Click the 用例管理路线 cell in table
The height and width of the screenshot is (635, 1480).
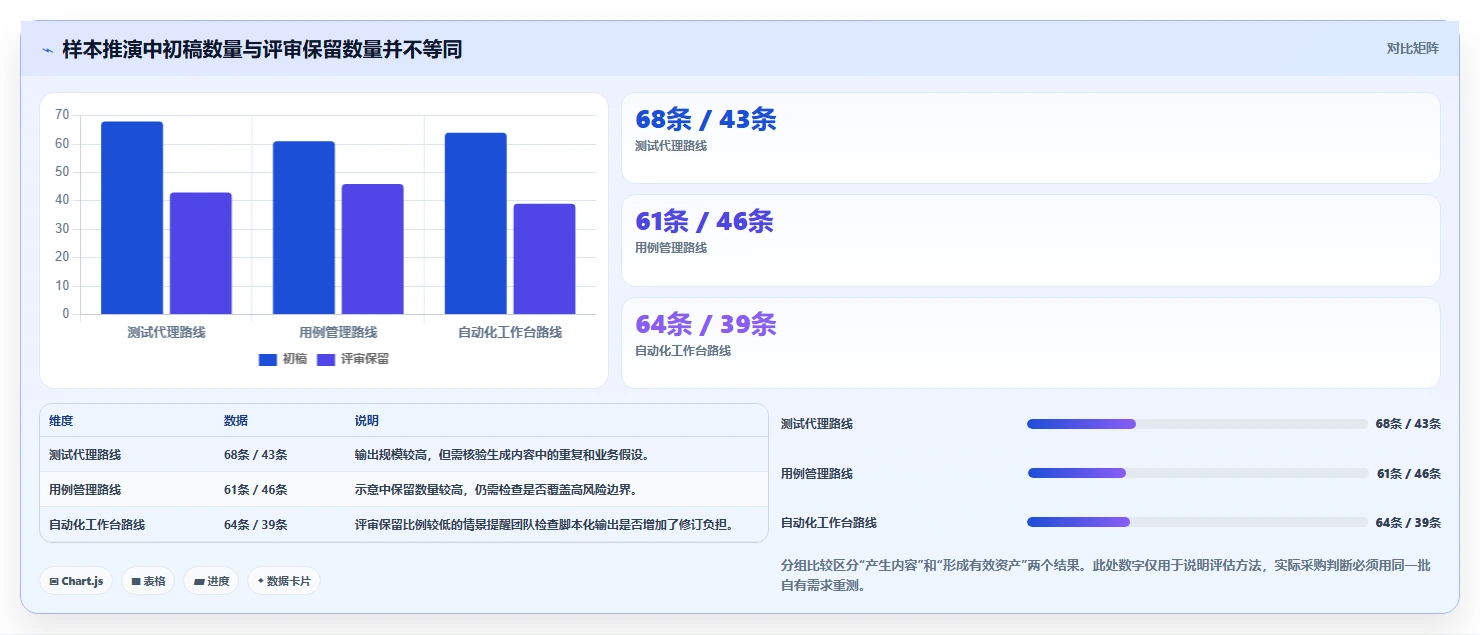click(85, 490)
